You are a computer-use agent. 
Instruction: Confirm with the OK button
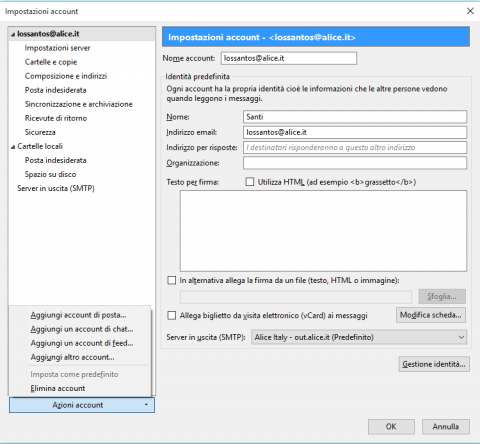pyautogui.click(x=391, y=427)
